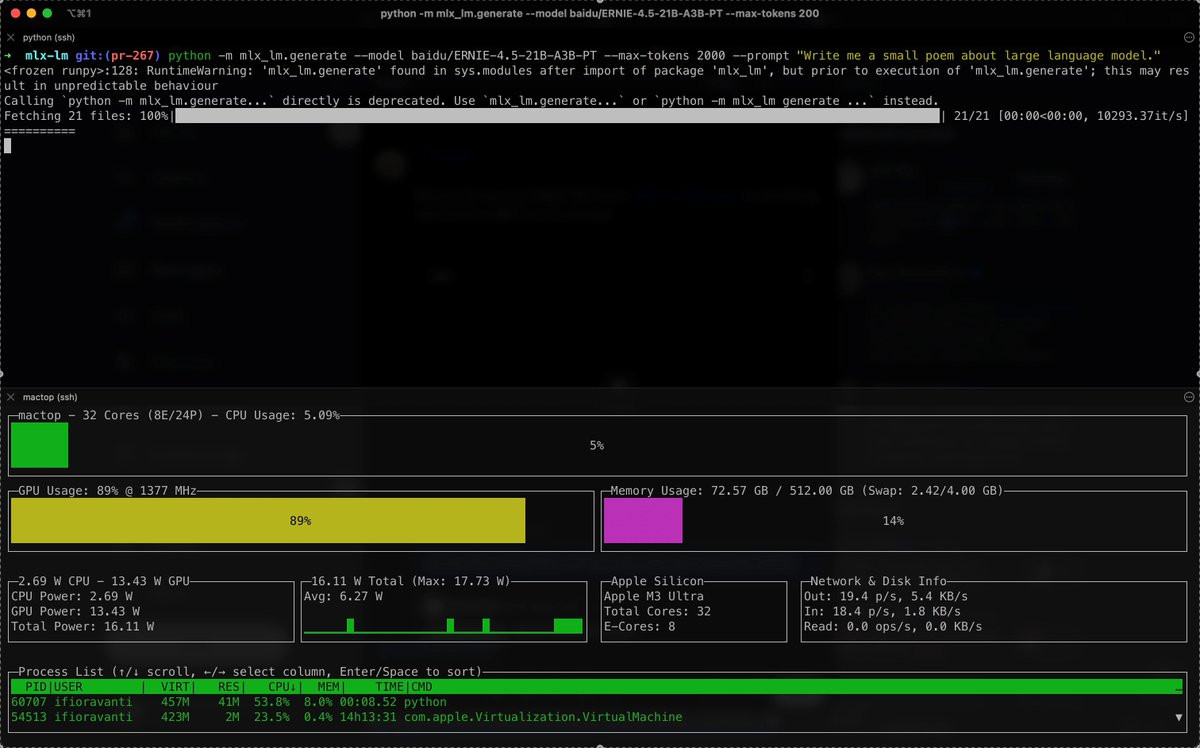
Task: Click the "E-Cores: 8" line
Action: click(x=639, y=626)
